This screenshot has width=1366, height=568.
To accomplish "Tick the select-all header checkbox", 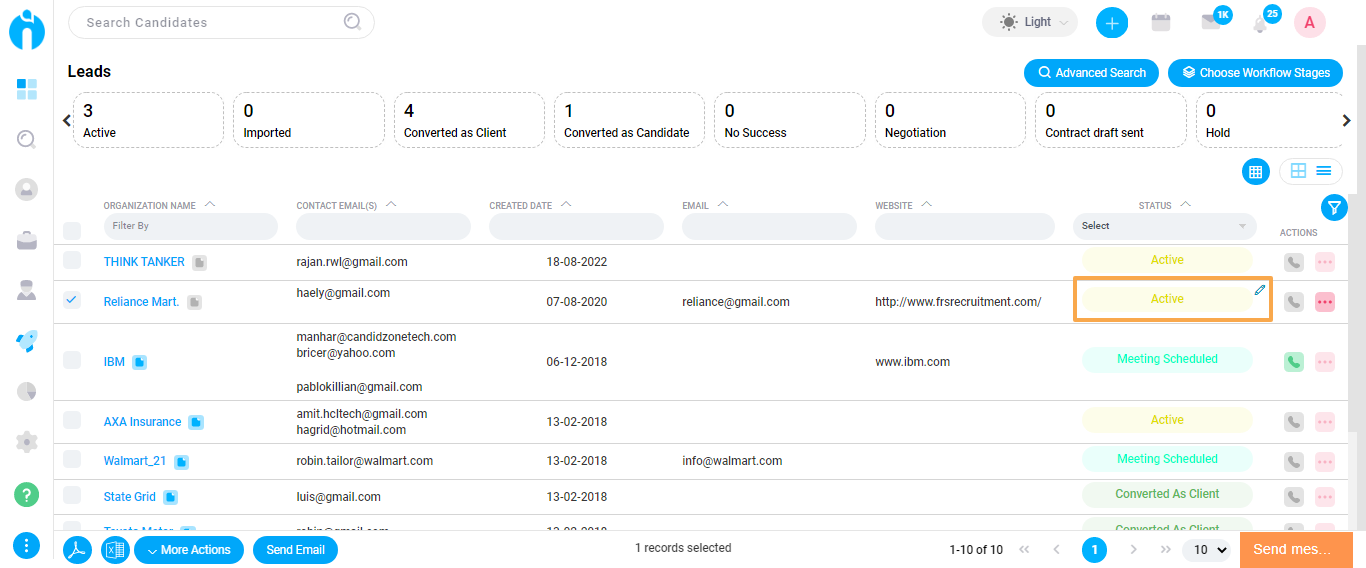I will [72, 231].
